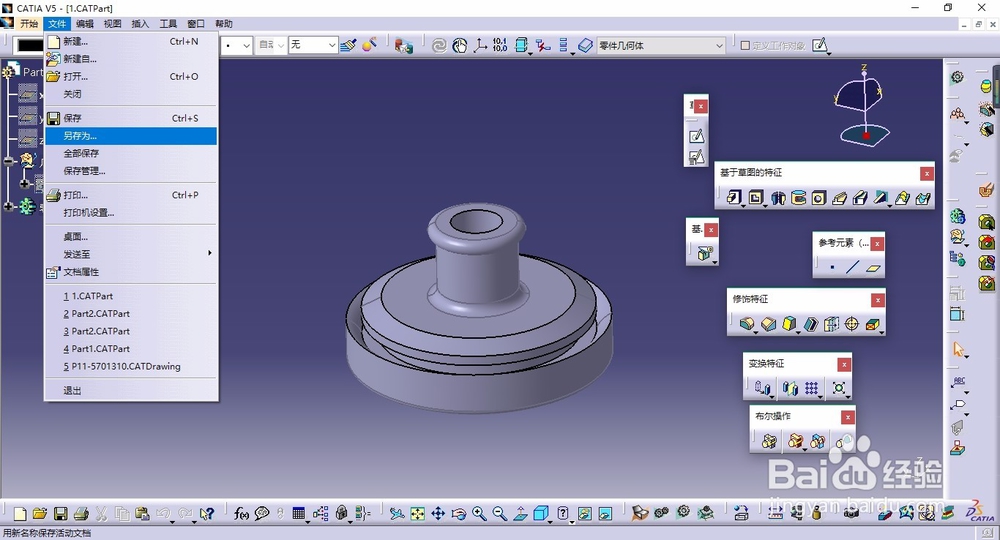Select the Line reference element icon

point(853,268)
